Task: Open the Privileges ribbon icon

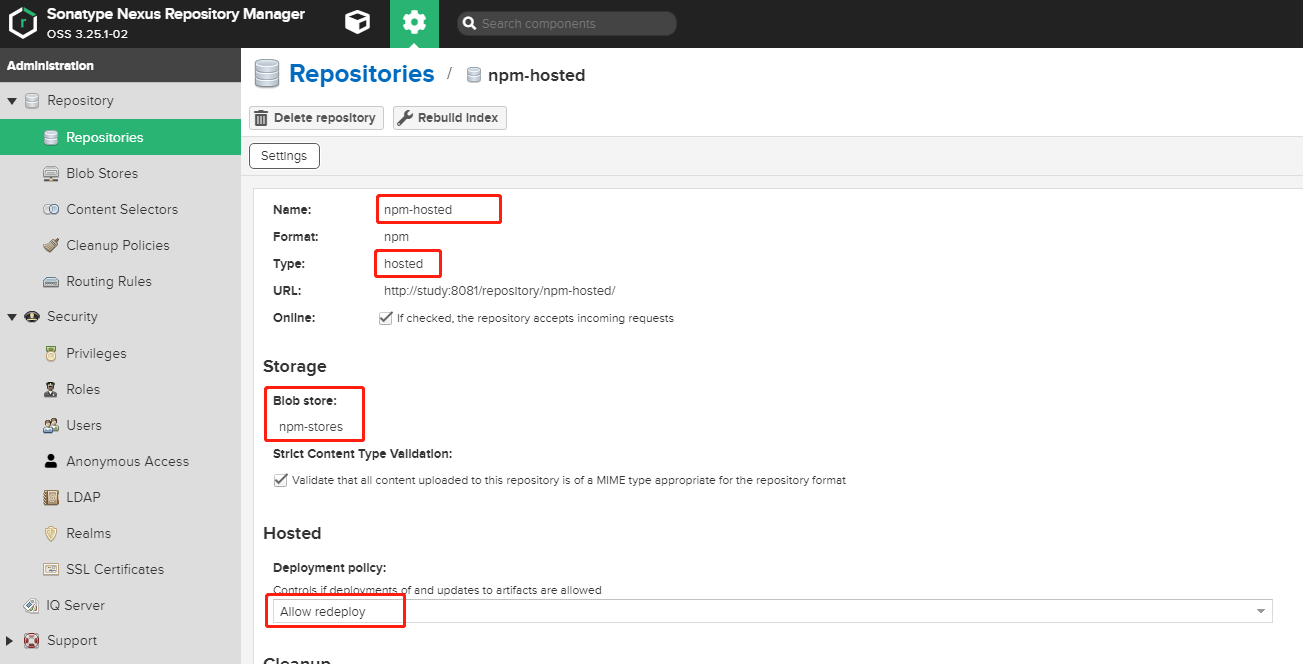Action: pyautogui.click(x=51, y=352)
